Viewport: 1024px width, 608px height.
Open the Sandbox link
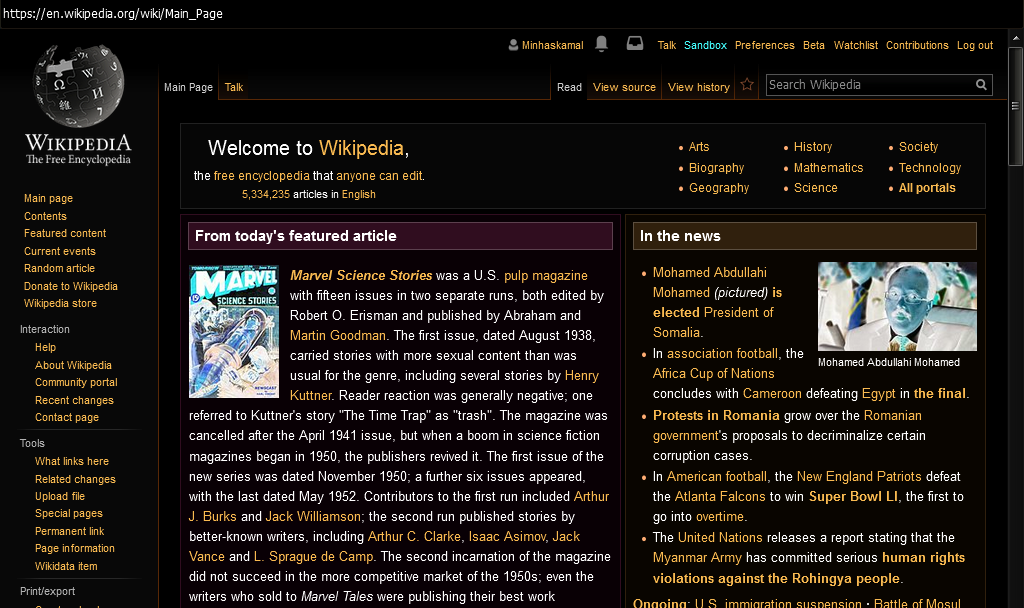point(705,45)
